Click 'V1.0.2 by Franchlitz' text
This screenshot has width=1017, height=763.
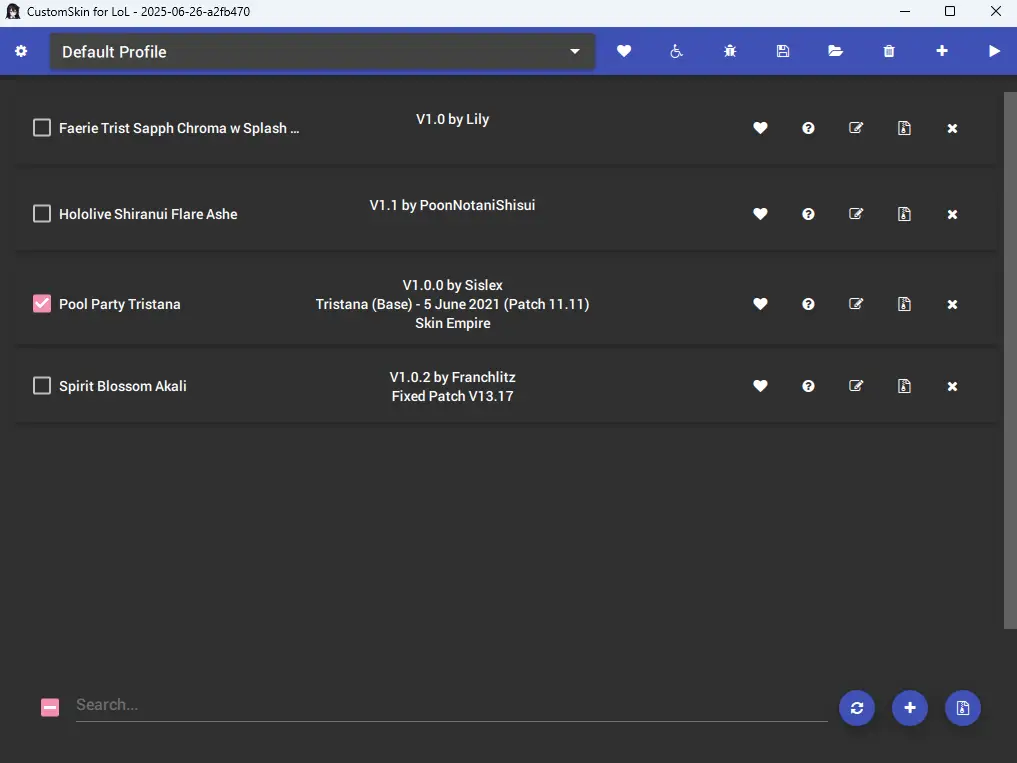pyautogui.click(x=453, y=377)
